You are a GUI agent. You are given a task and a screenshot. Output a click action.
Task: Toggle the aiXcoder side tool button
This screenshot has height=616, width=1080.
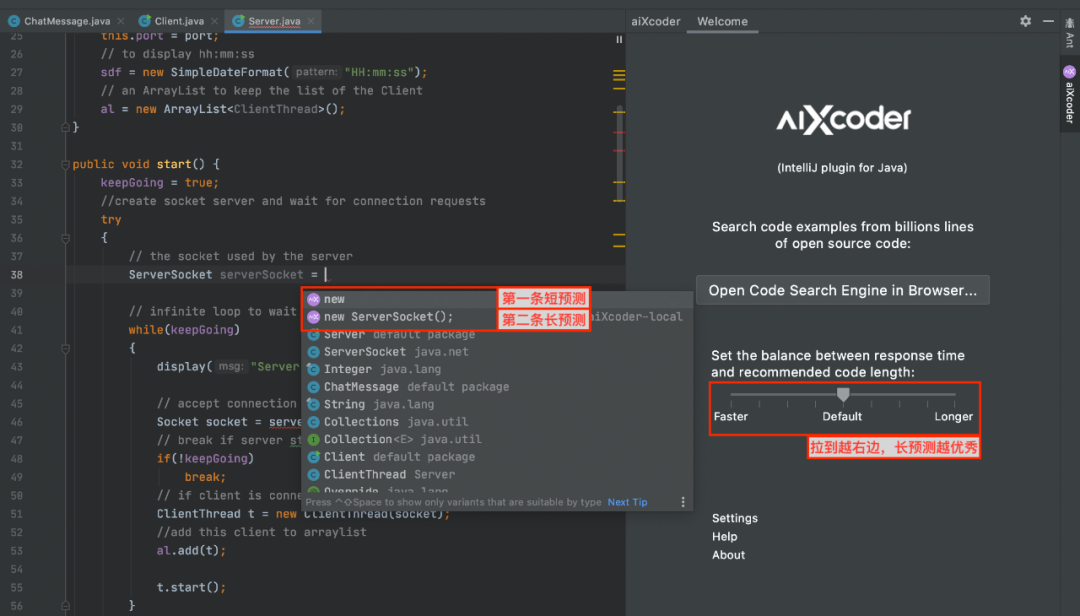point(1069,94)
